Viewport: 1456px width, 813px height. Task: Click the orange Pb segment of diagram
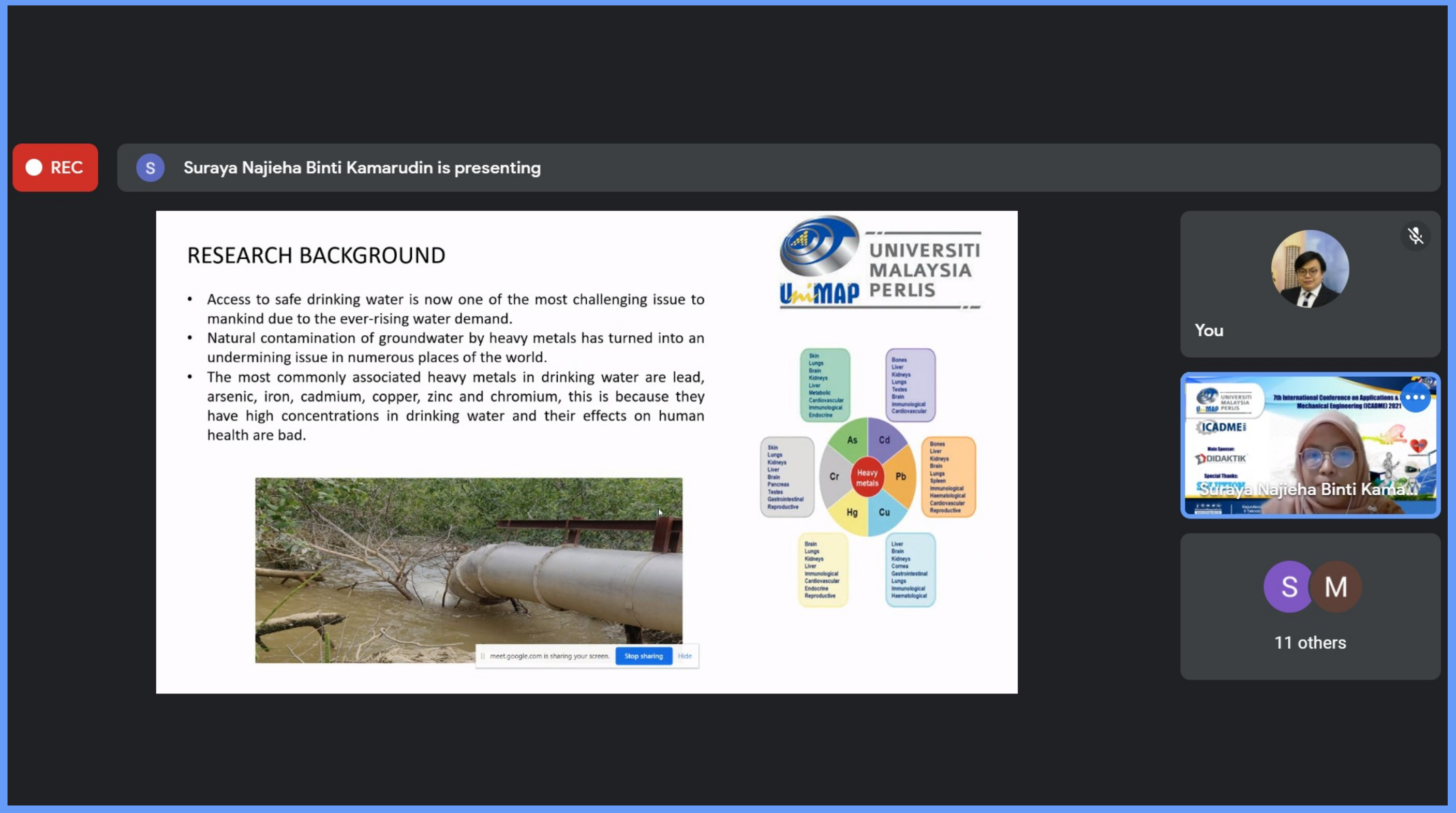click(x=901, y=476)
